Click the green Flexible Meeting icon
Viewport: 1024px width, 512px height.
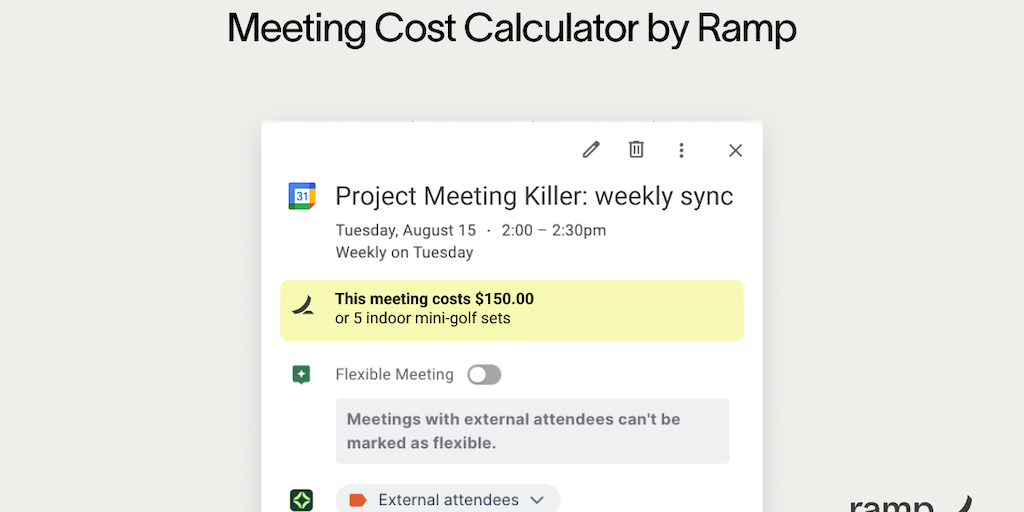point(301,375)
